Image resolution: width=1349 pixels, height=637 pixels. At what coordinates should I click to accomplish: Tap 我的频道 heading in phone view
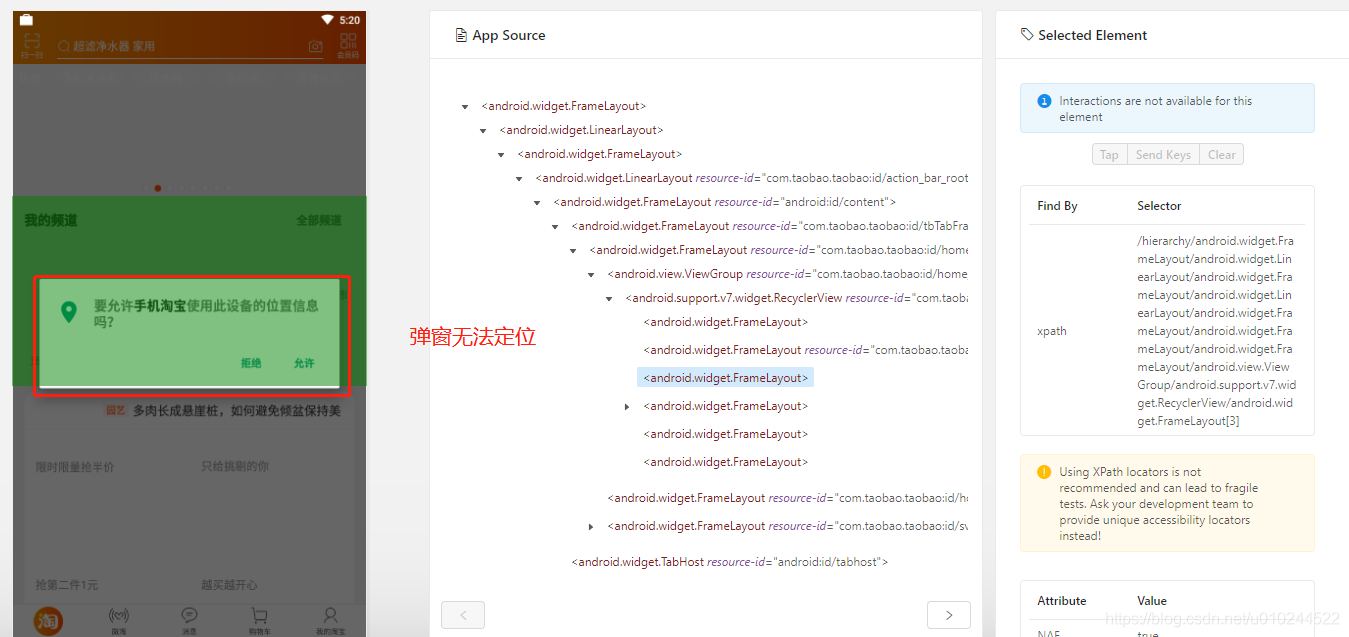pyautogui.click(x=51, y=220)
